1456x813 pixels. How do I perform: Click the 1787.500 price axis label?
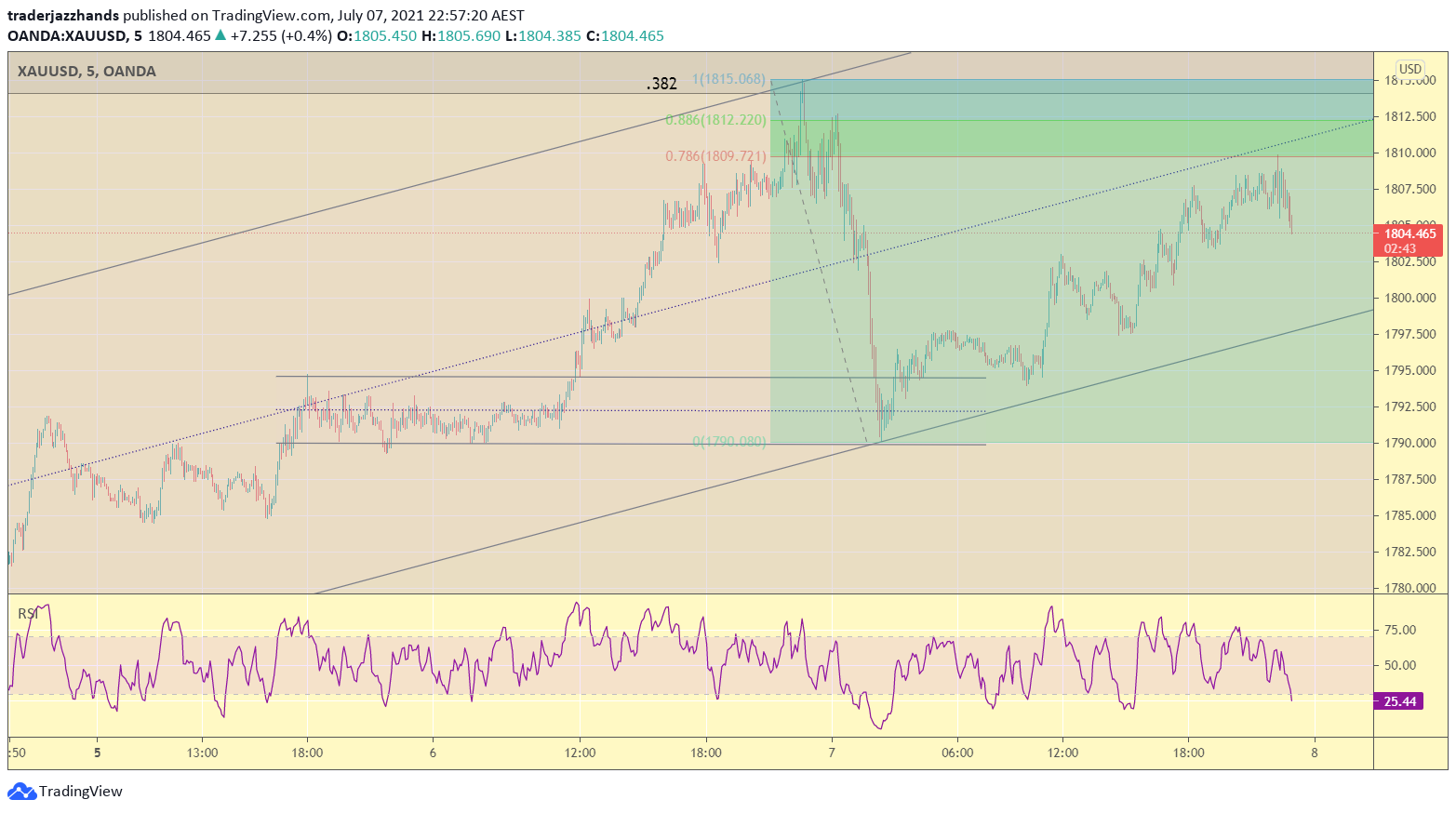point(1410,479)
